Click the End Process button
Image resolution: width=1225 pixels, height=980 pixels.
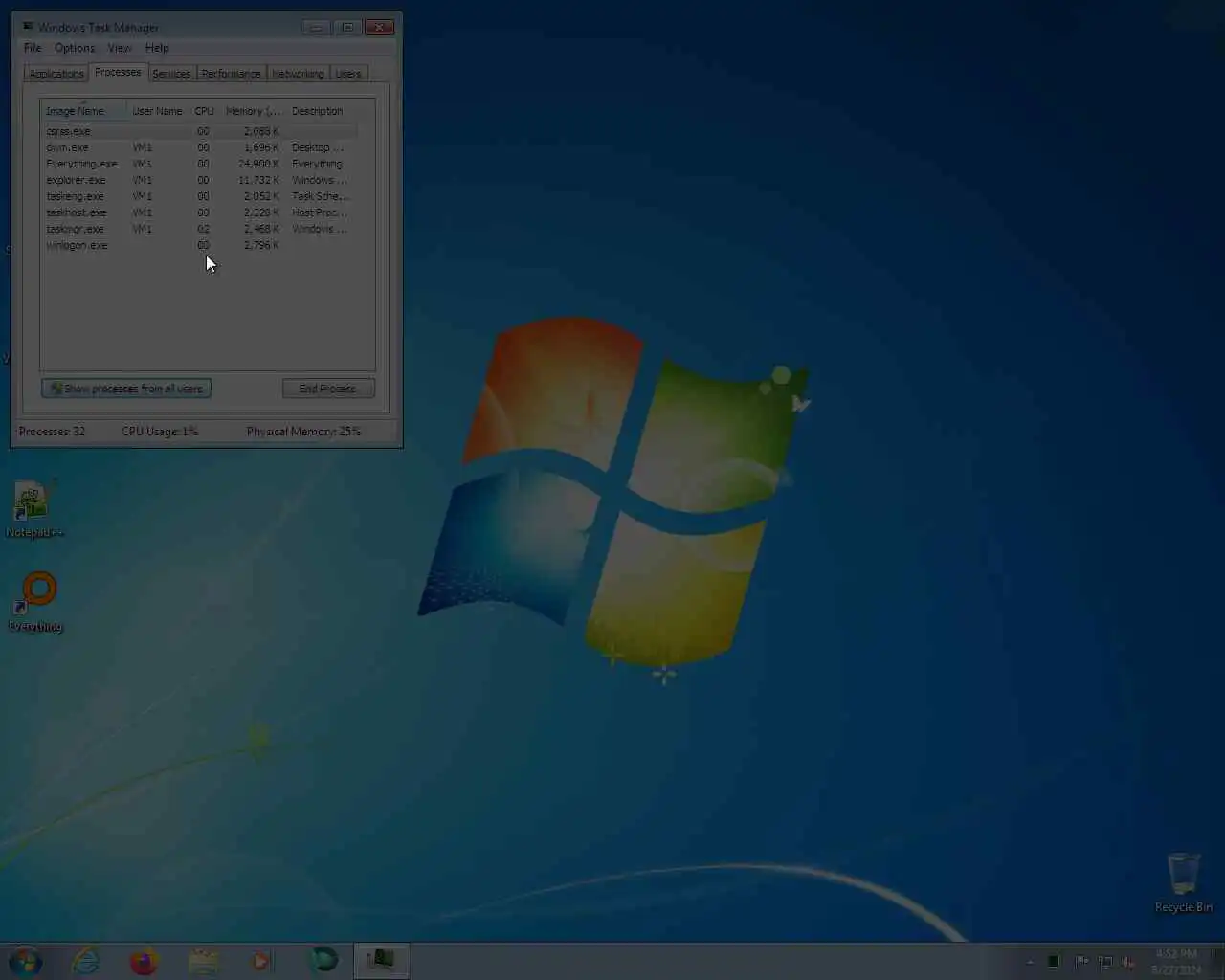pos(328,389)
